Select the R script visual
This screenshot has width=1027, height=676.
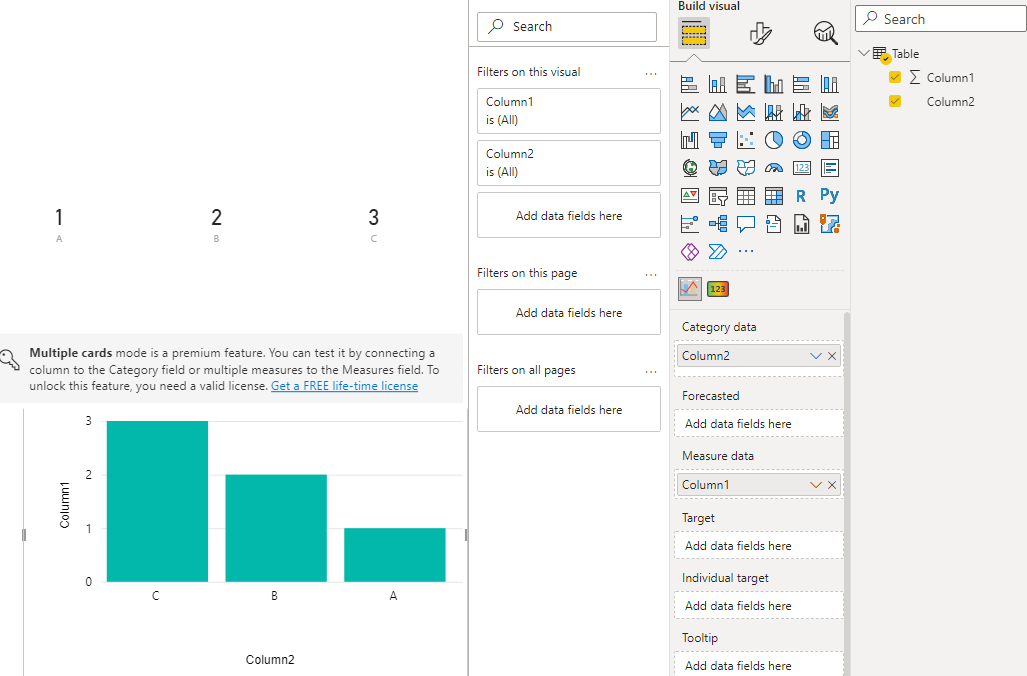(x=802, y=196)
